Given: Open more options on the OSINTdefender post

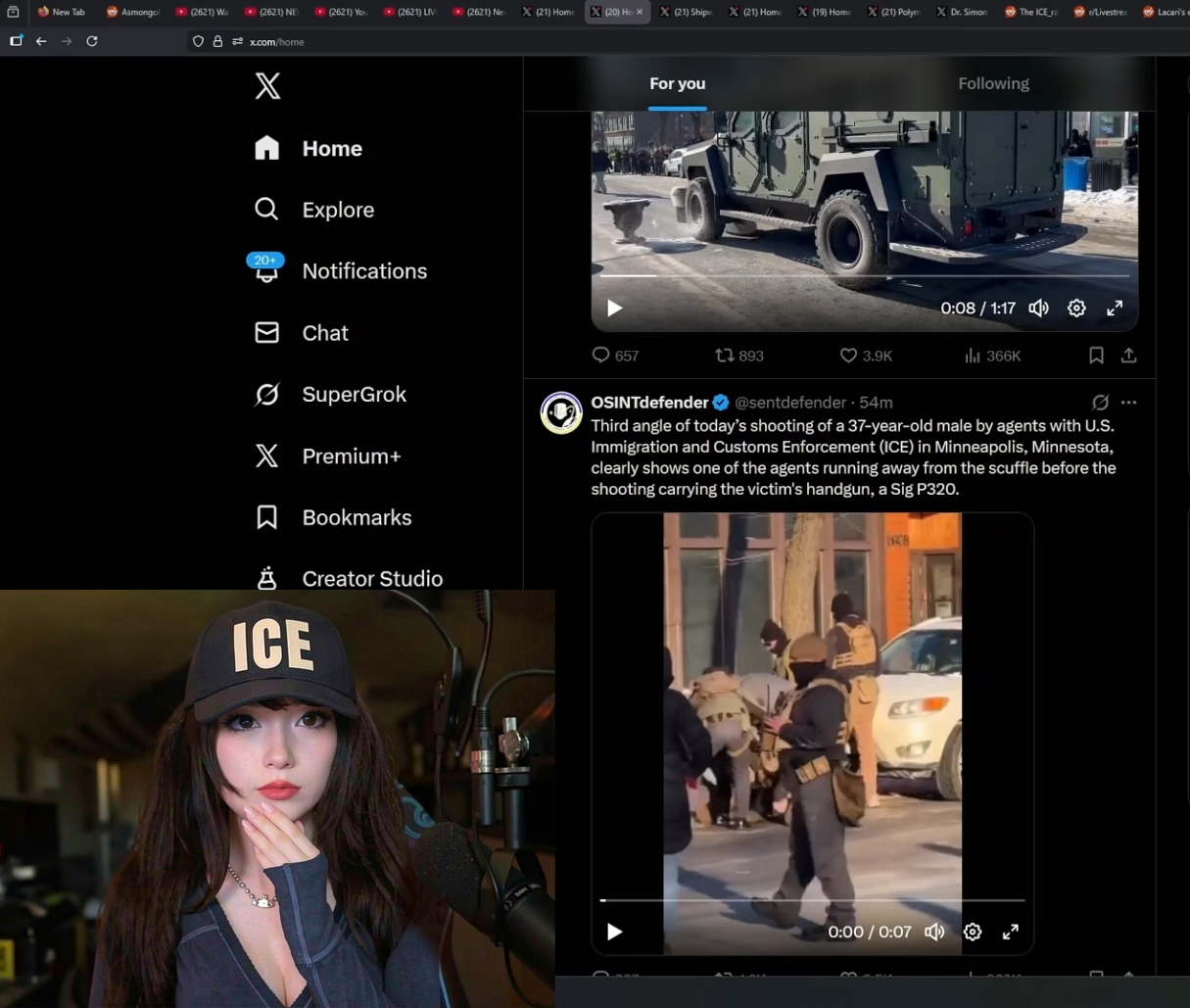Looking at the screenshot, I should [1129, 403].
